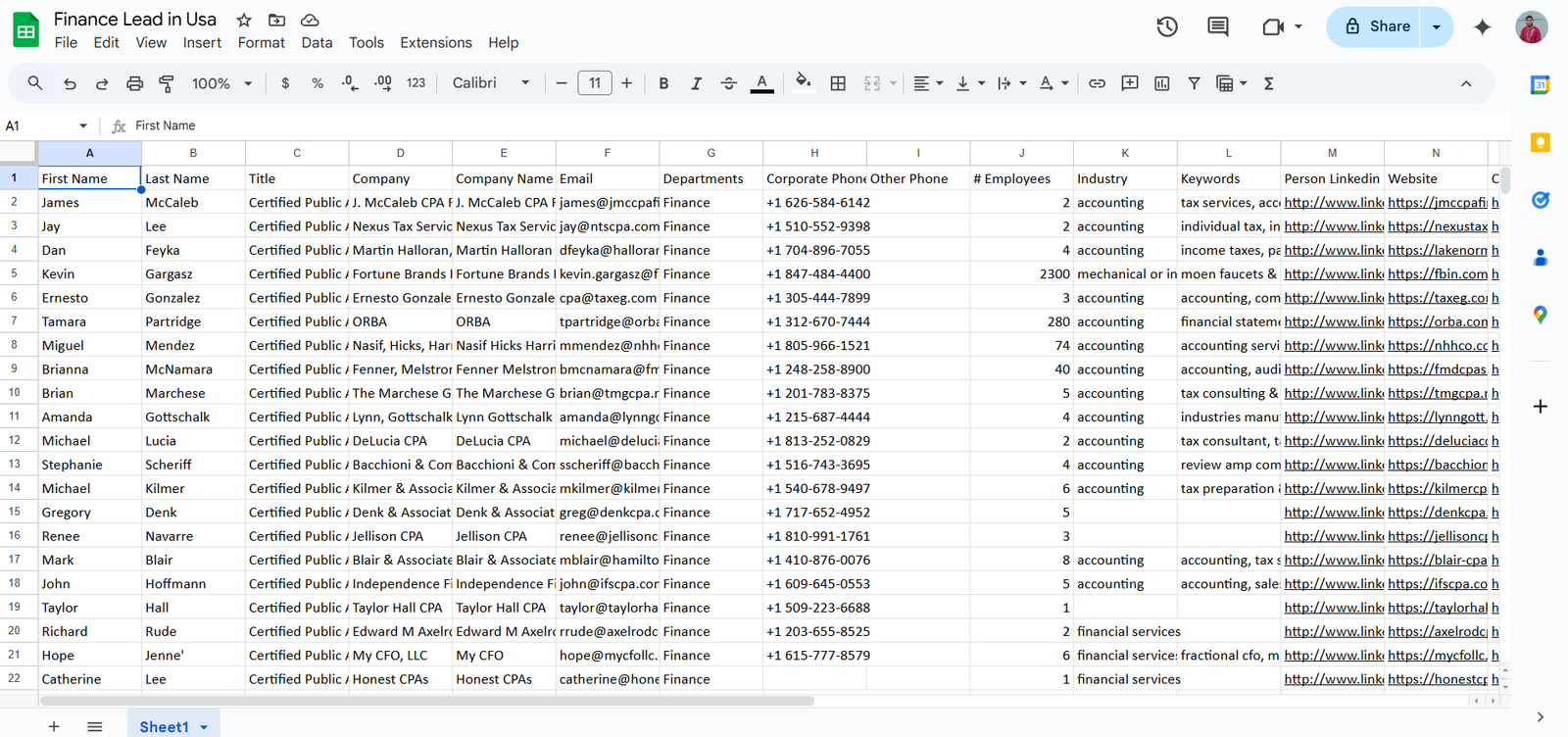Increase decimal places
The image size is (1568, 737).
tap(383, 83)
